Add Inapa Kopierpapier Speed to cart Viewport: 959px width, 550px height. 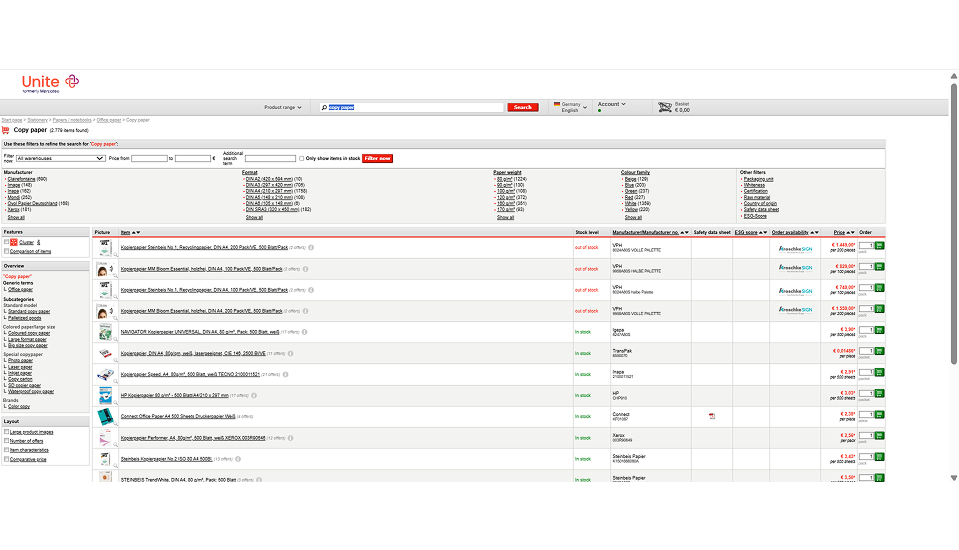[879, 372]
